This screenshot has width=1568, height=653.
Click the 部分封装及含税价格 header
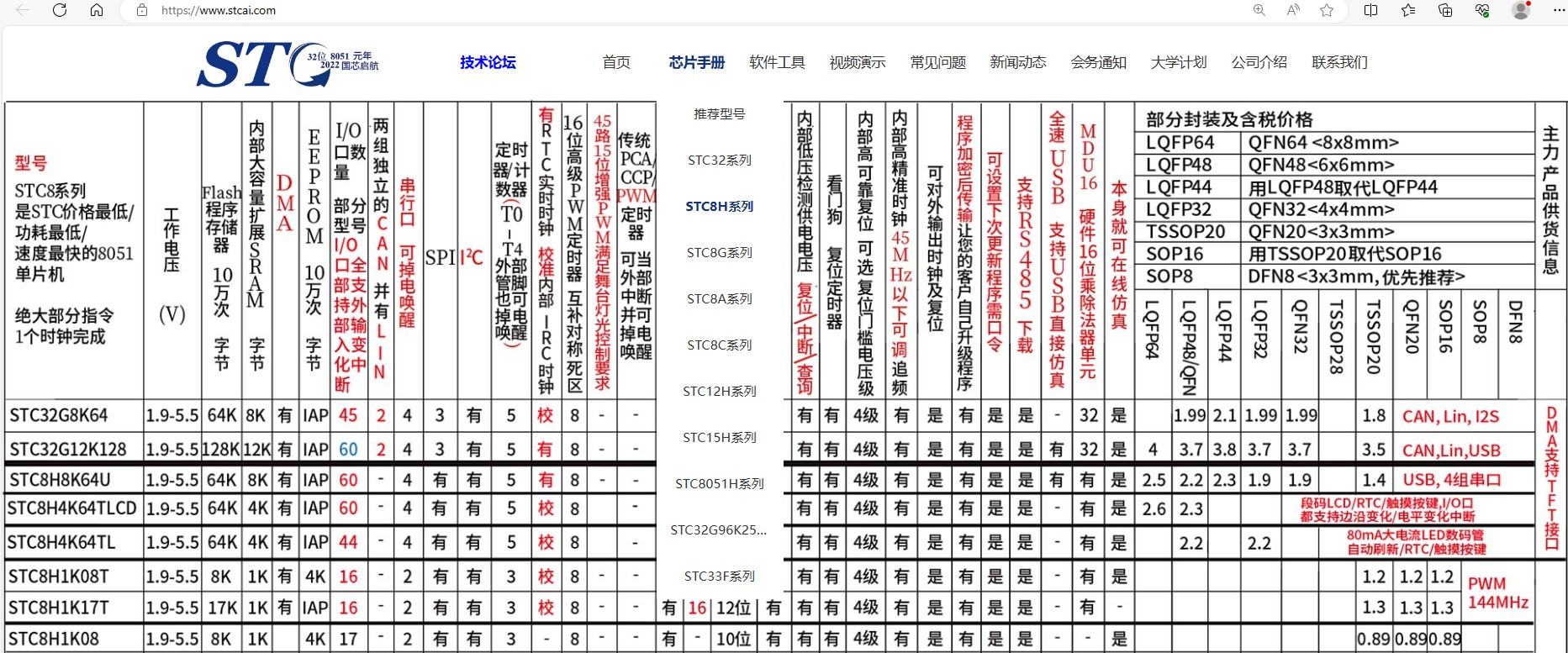(1229, 119)
